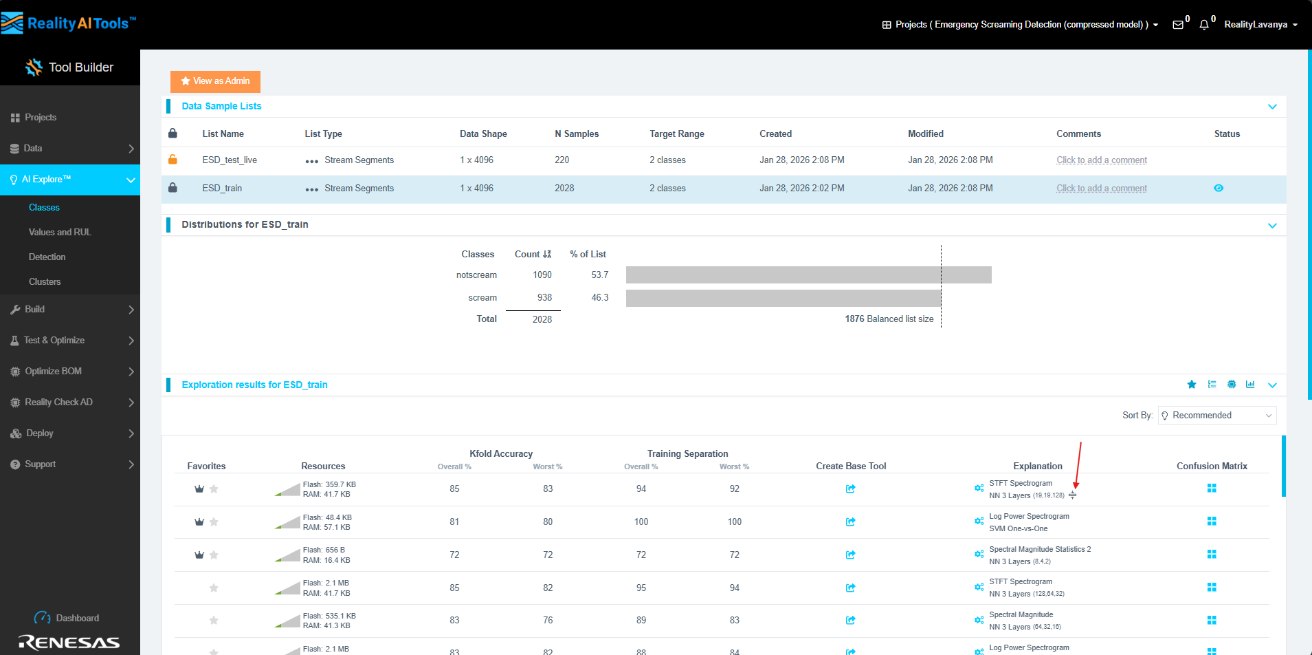Collapse the Distributions for ESD_train panel

[x=1272, y=225]
